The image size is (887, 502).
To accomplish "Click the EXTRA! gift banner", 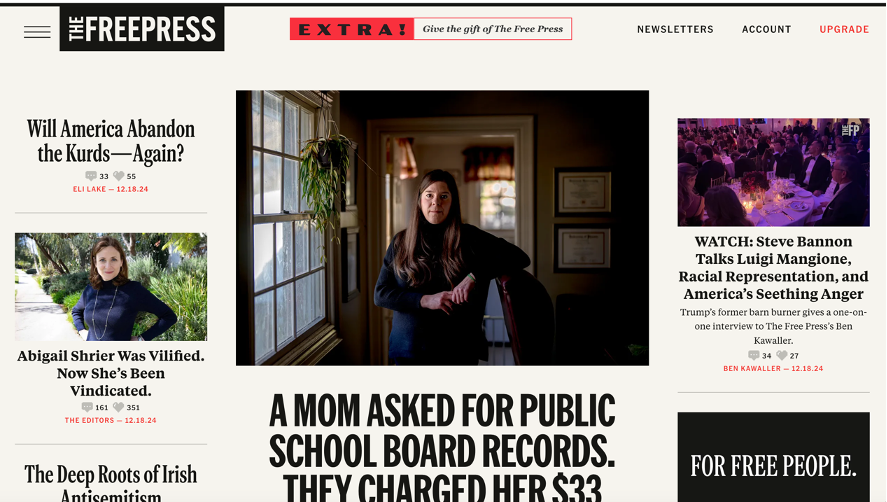I will pos(430,29).
